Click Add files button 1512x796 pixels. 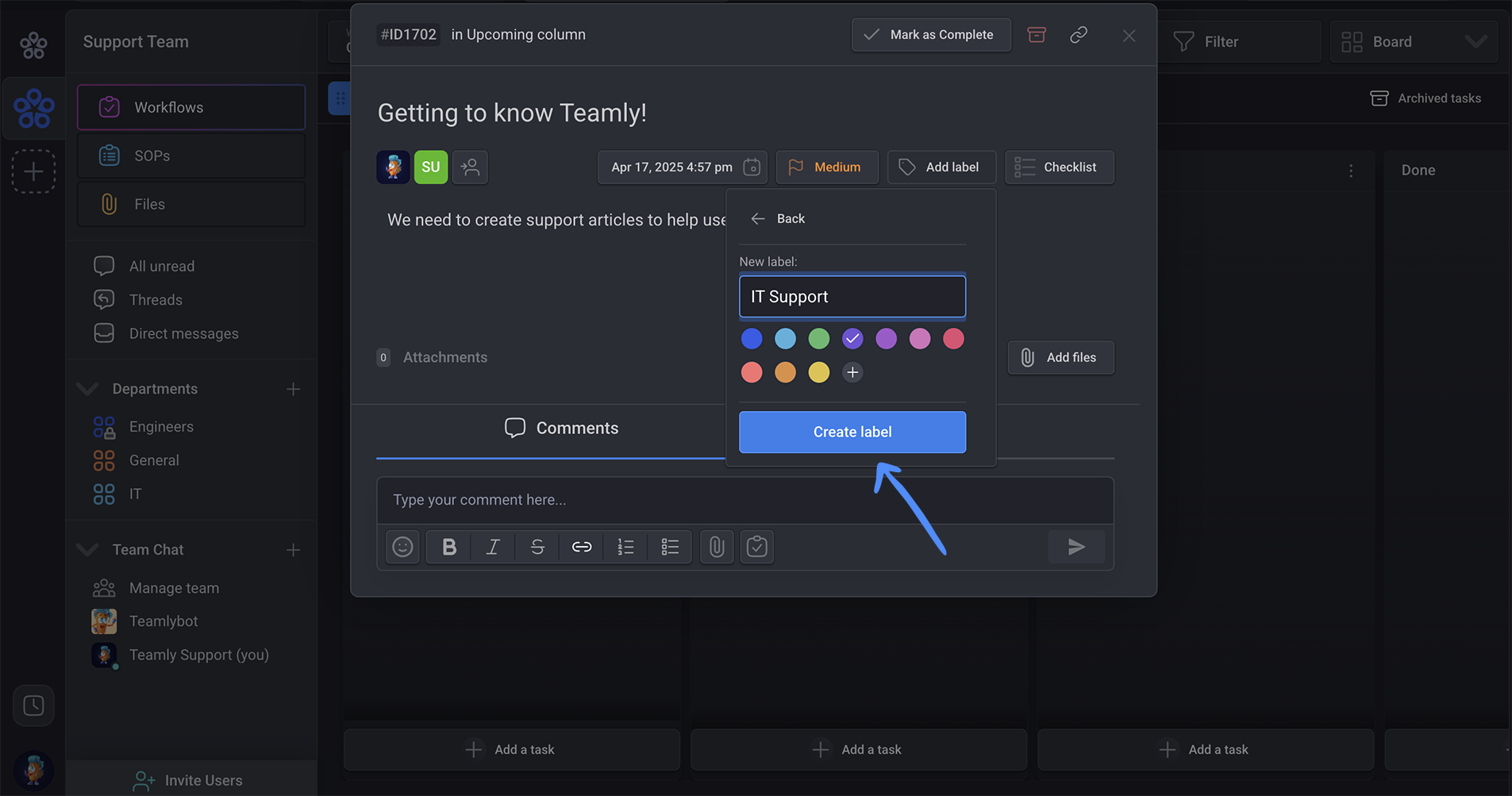coord(1061,358)
